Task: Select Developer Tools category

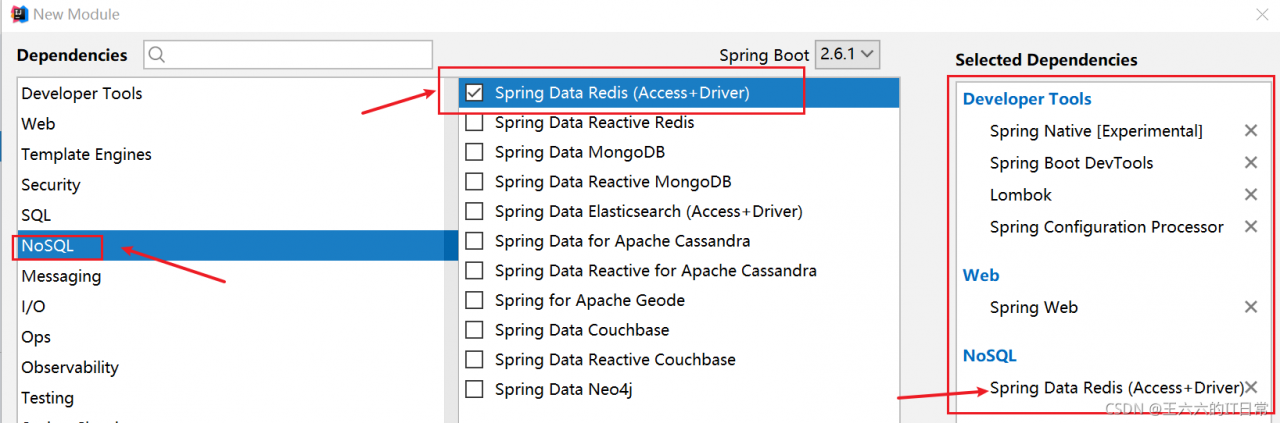Action: 231,93
